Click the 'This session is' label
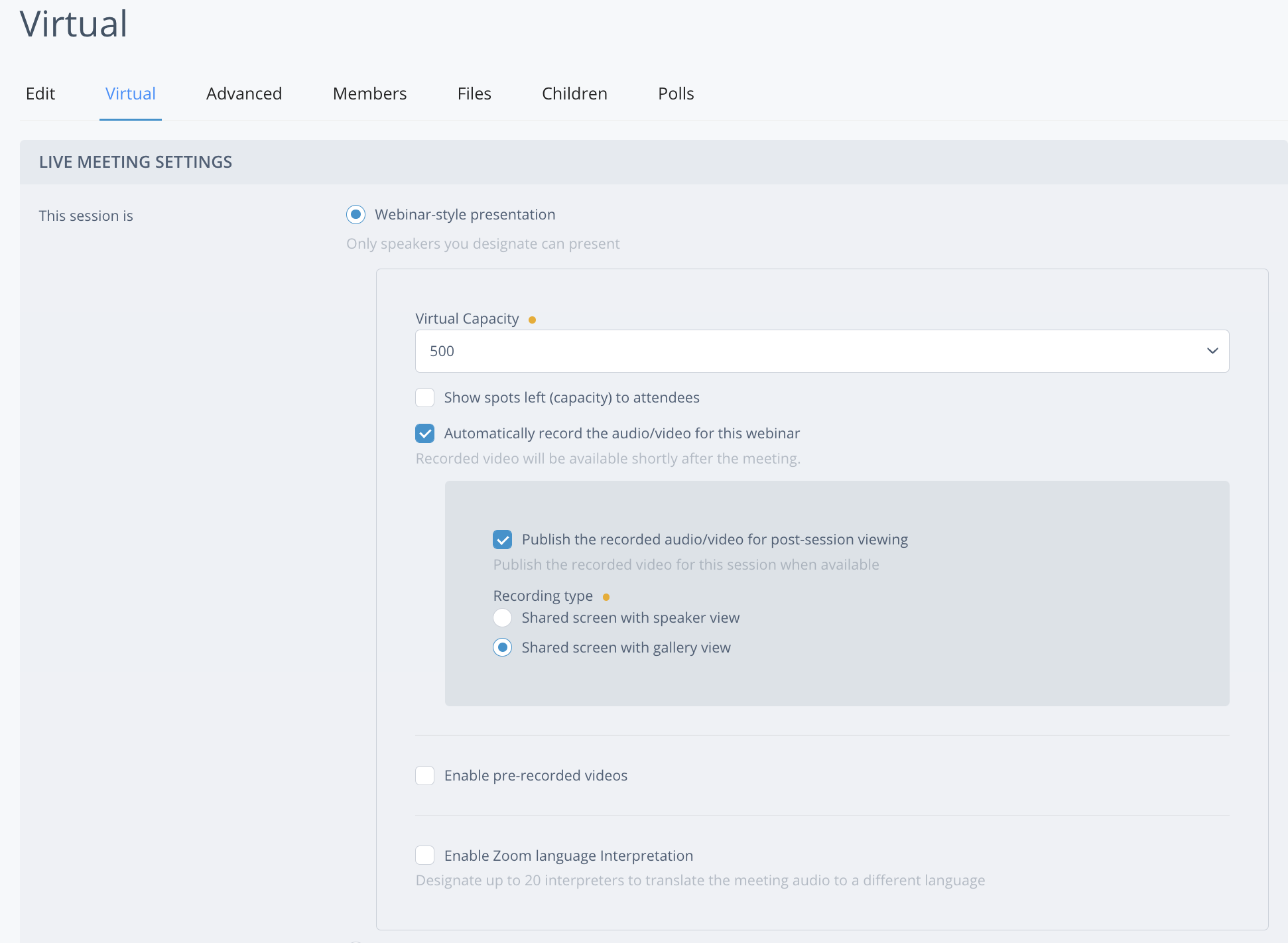 [x=86, y=216]
